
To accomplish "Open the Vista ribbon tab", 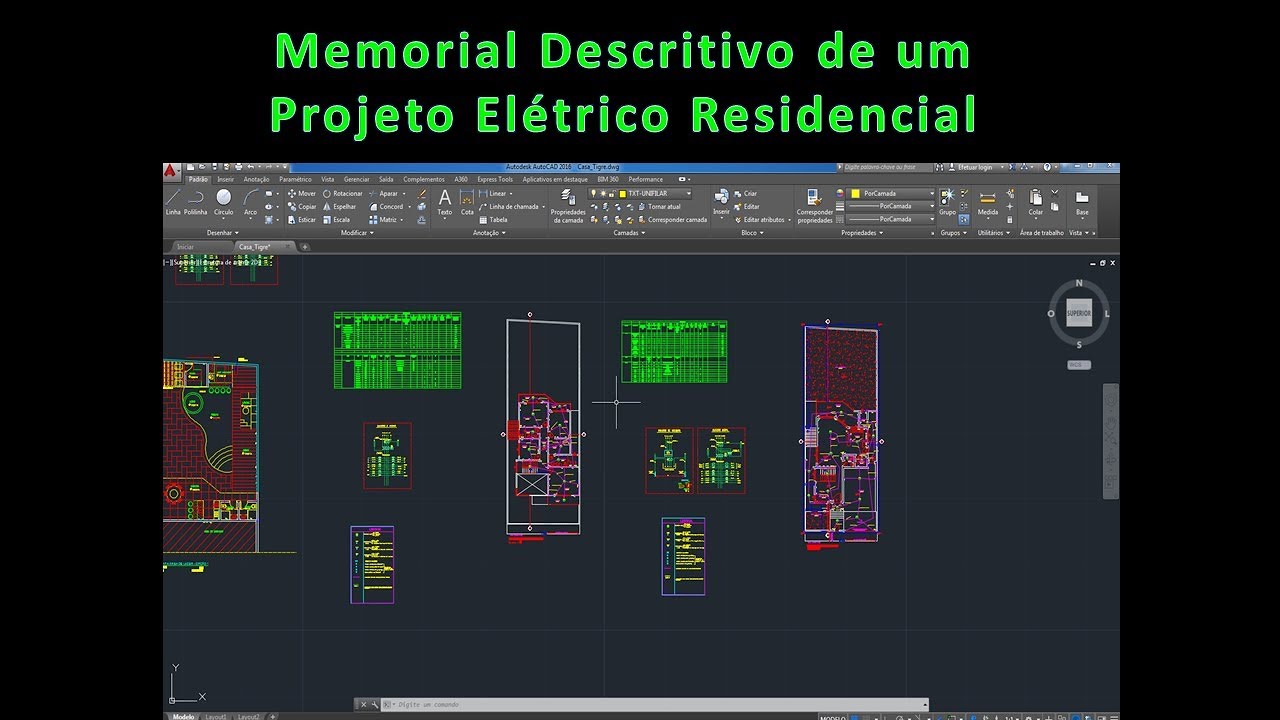I will (x=328, y=179).
